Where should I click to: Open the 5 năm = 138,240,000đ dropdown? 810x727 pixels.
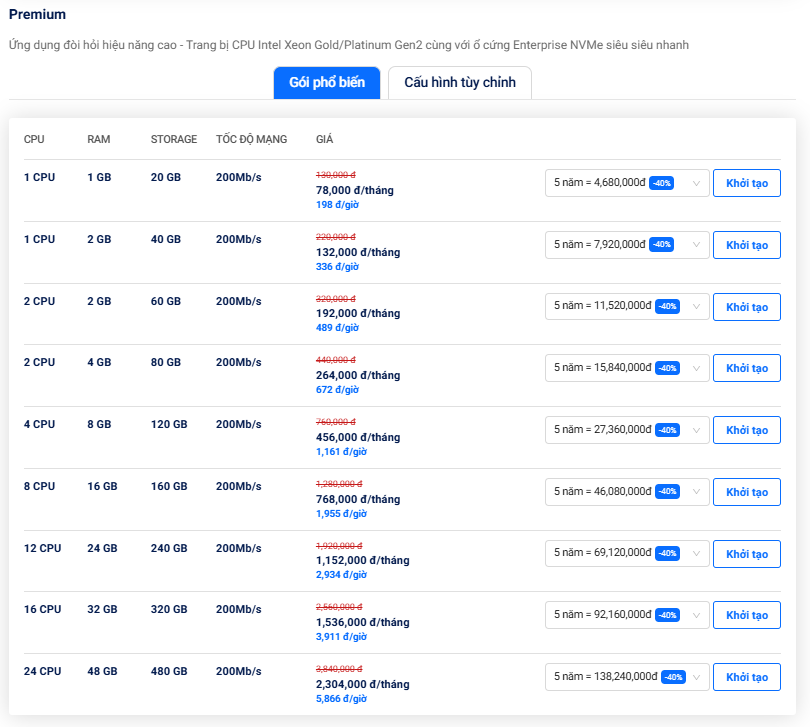(x=627, y=677)
